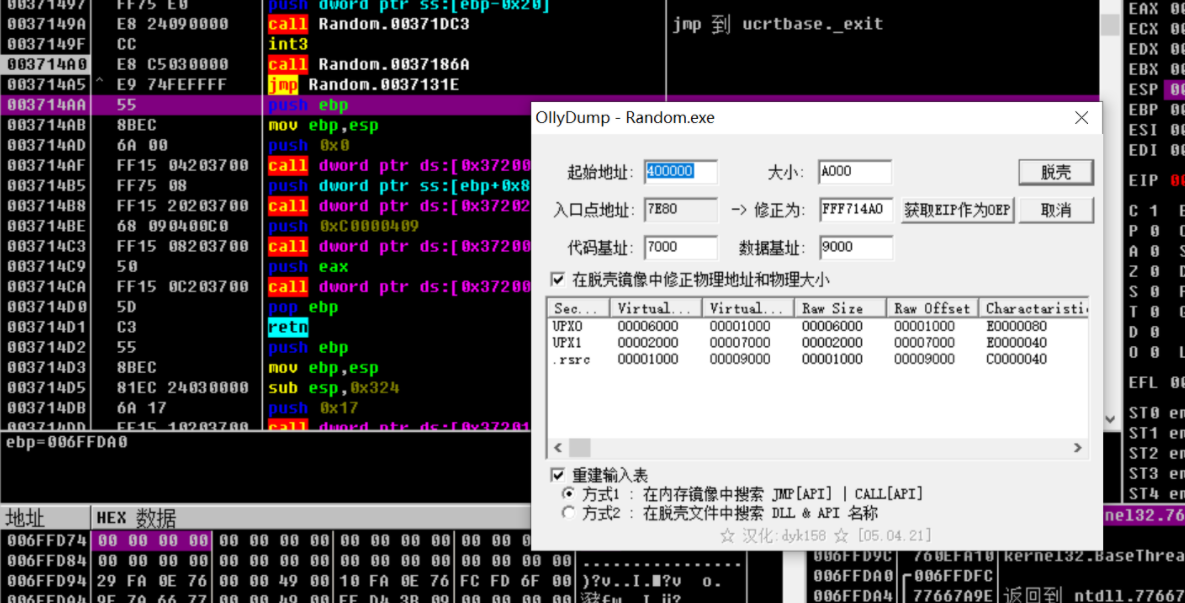Click the 脱壳 (Dump) button

point(1056,171)
